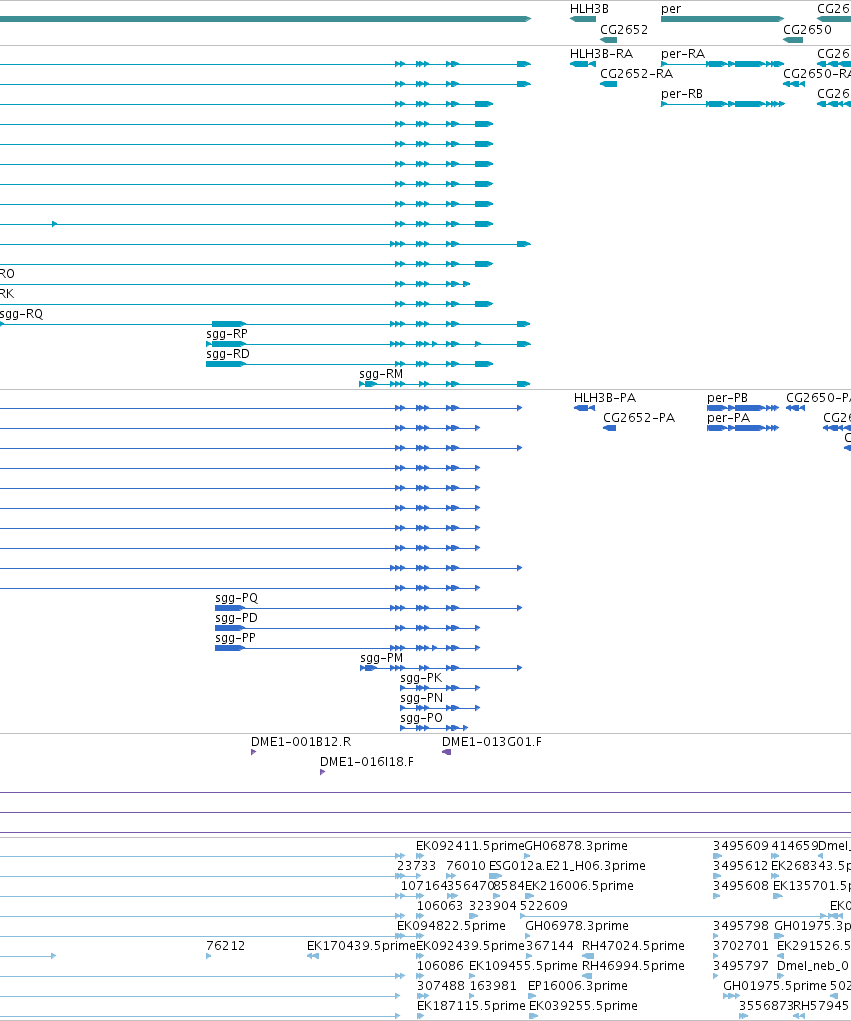Click the HLH3B-PA protein glyph
Image resolution: width=851 pixels, height=1021 pixels.
coord(584,408)
